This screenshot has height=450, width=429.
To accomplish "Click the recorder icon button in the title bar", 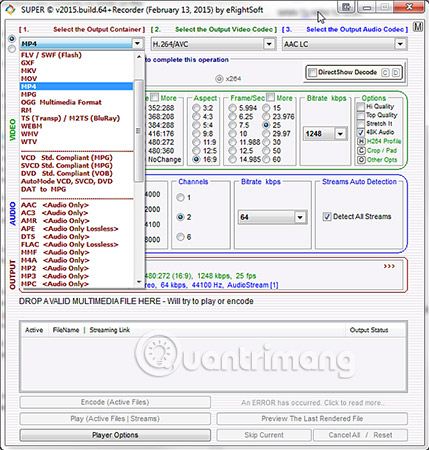I will tap(346, 7).
